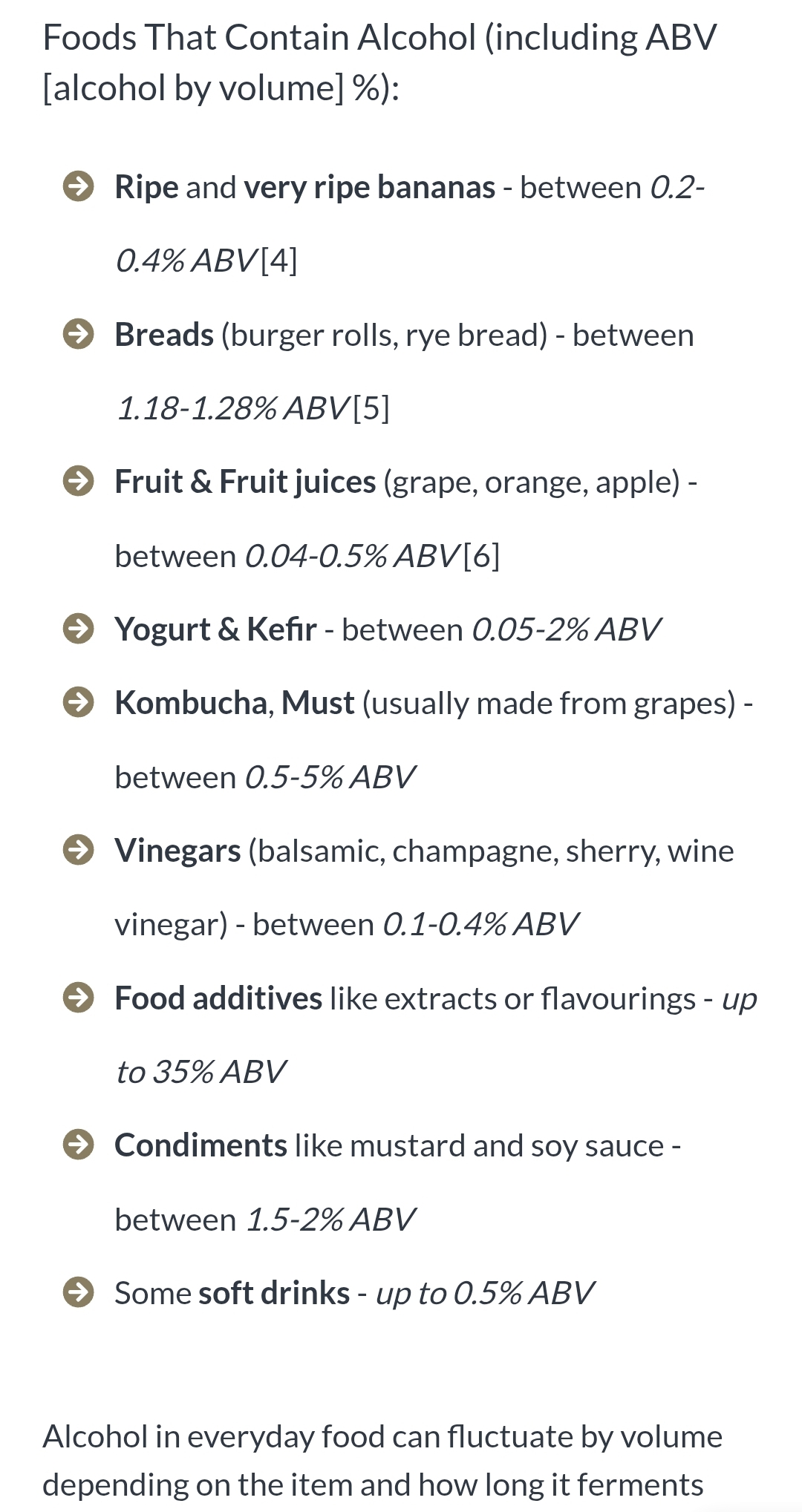802x1512 pixels.
Task: Click the arrow bullet beside Kombucha, Must
Action: (78, 702)
